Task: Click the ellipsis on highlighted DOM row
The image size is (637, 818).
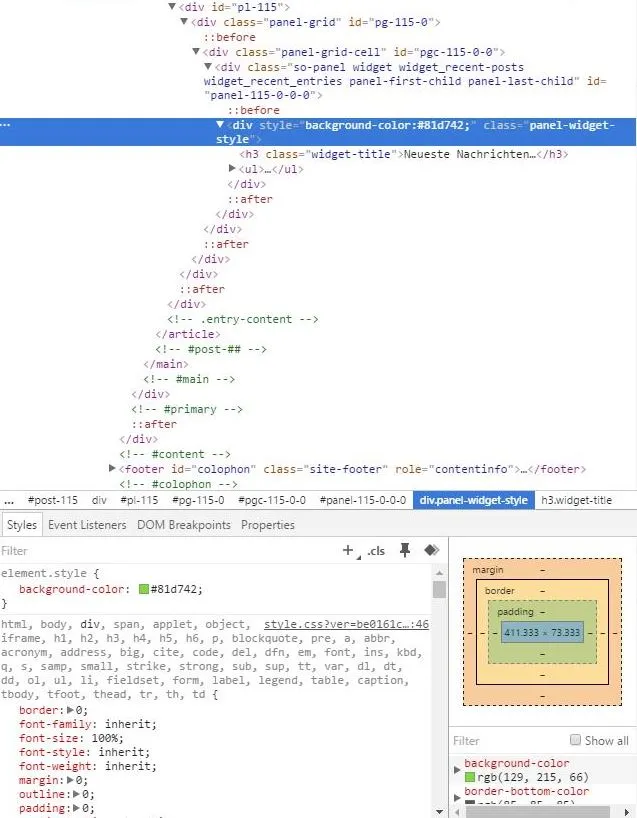Action: [6, 125]
